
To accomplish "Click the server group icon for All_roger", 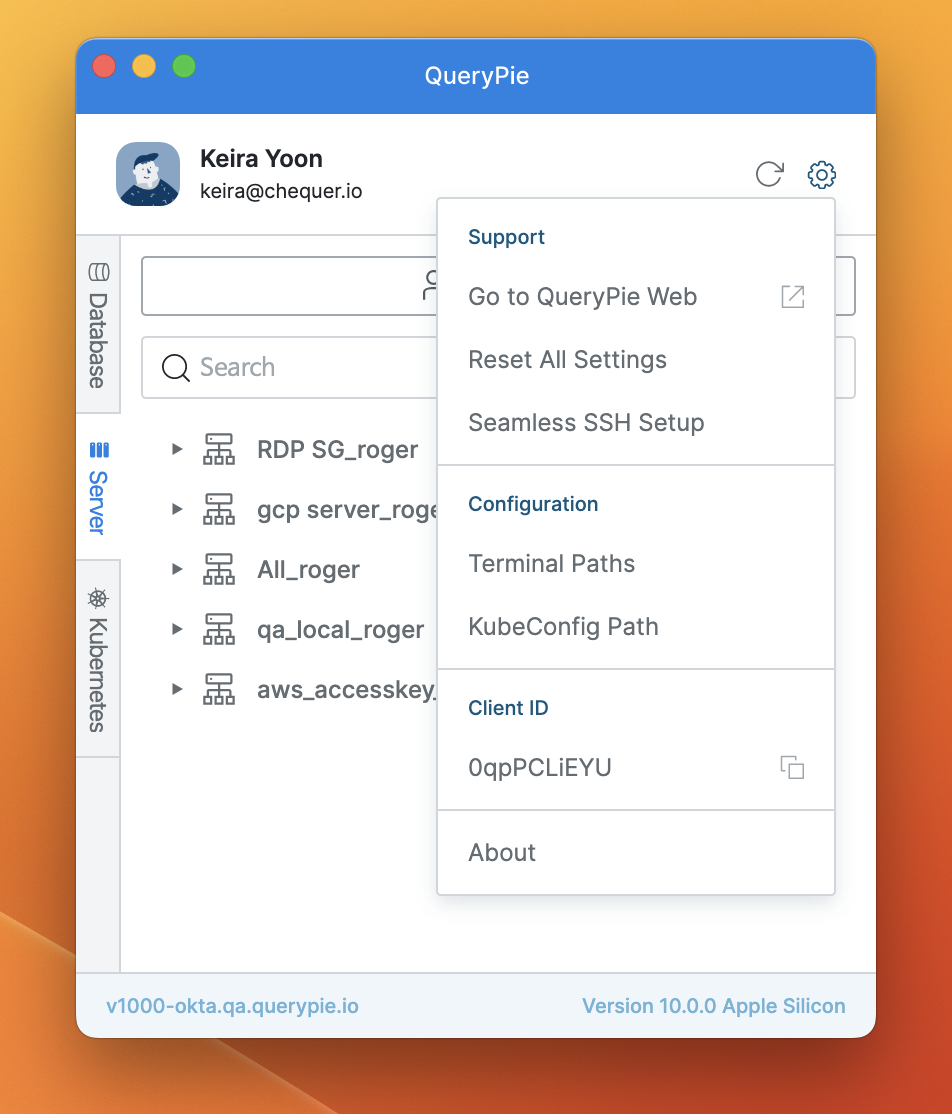I will pos(219,570).
